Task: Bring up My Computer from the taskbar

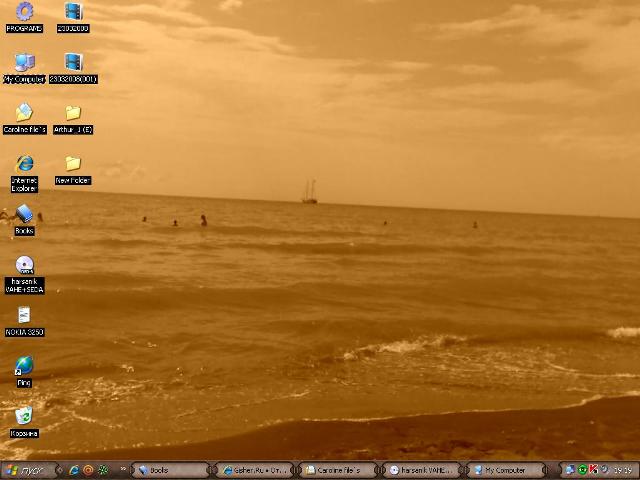Action: point(506,470)
